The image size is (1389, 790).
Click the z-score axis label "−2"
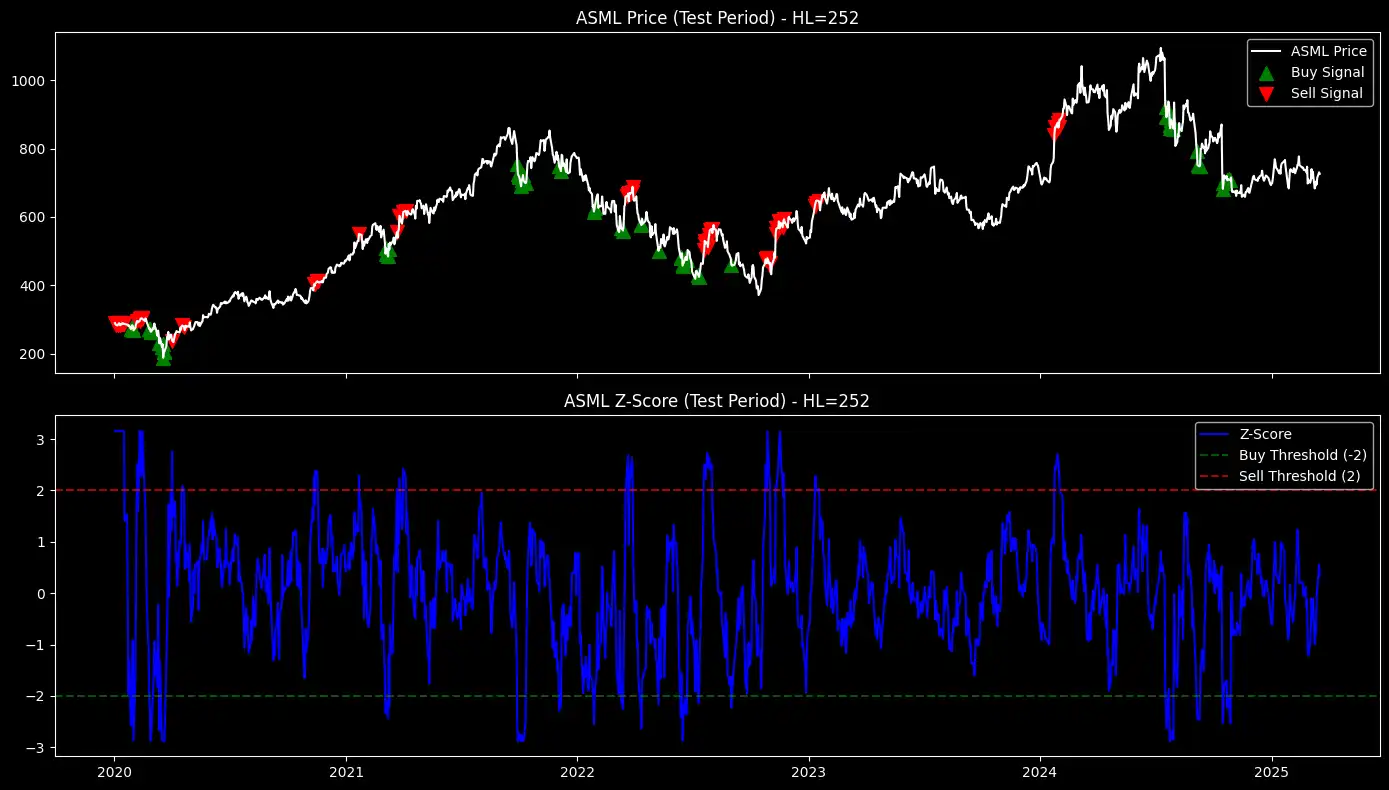(x=34, y=696)
